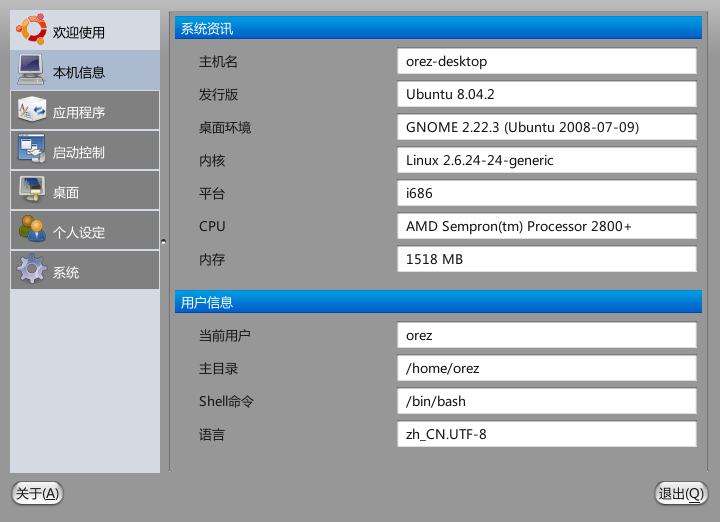Go to the 桌面 sidebar label
The width and height of the screenshot is (720, 522).
pos(66,192)
